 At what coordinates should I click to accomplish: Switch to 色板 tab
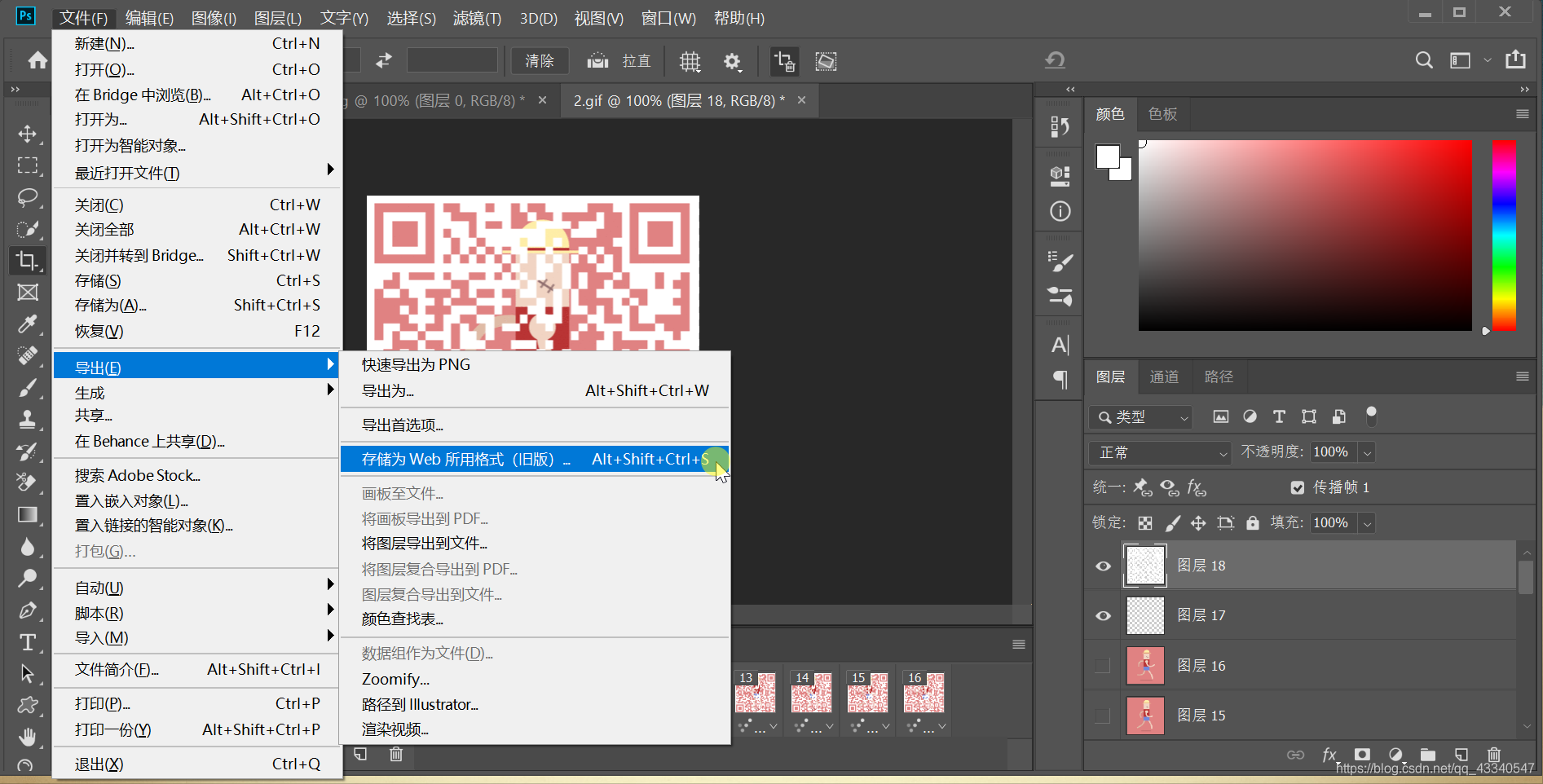(1162, 114)
